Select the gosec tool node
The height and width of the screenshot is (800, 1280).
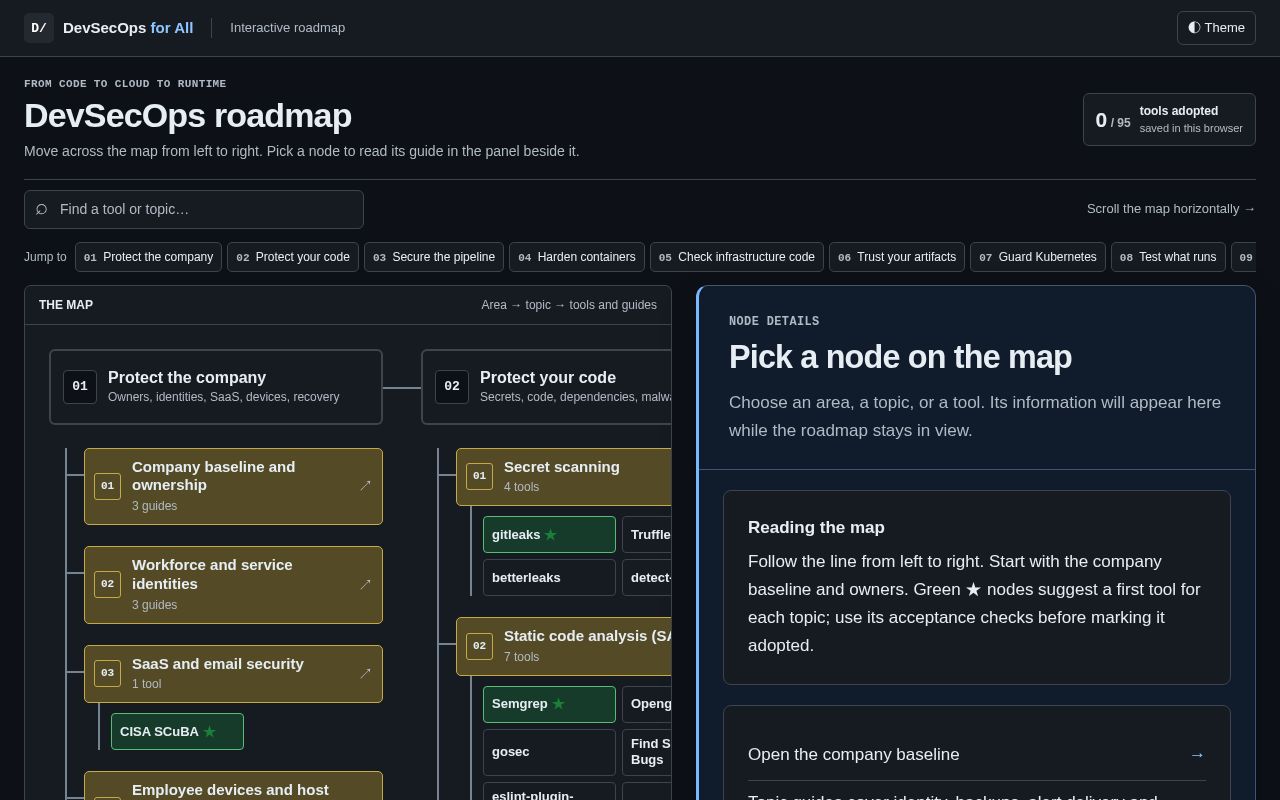pos(549,752)
